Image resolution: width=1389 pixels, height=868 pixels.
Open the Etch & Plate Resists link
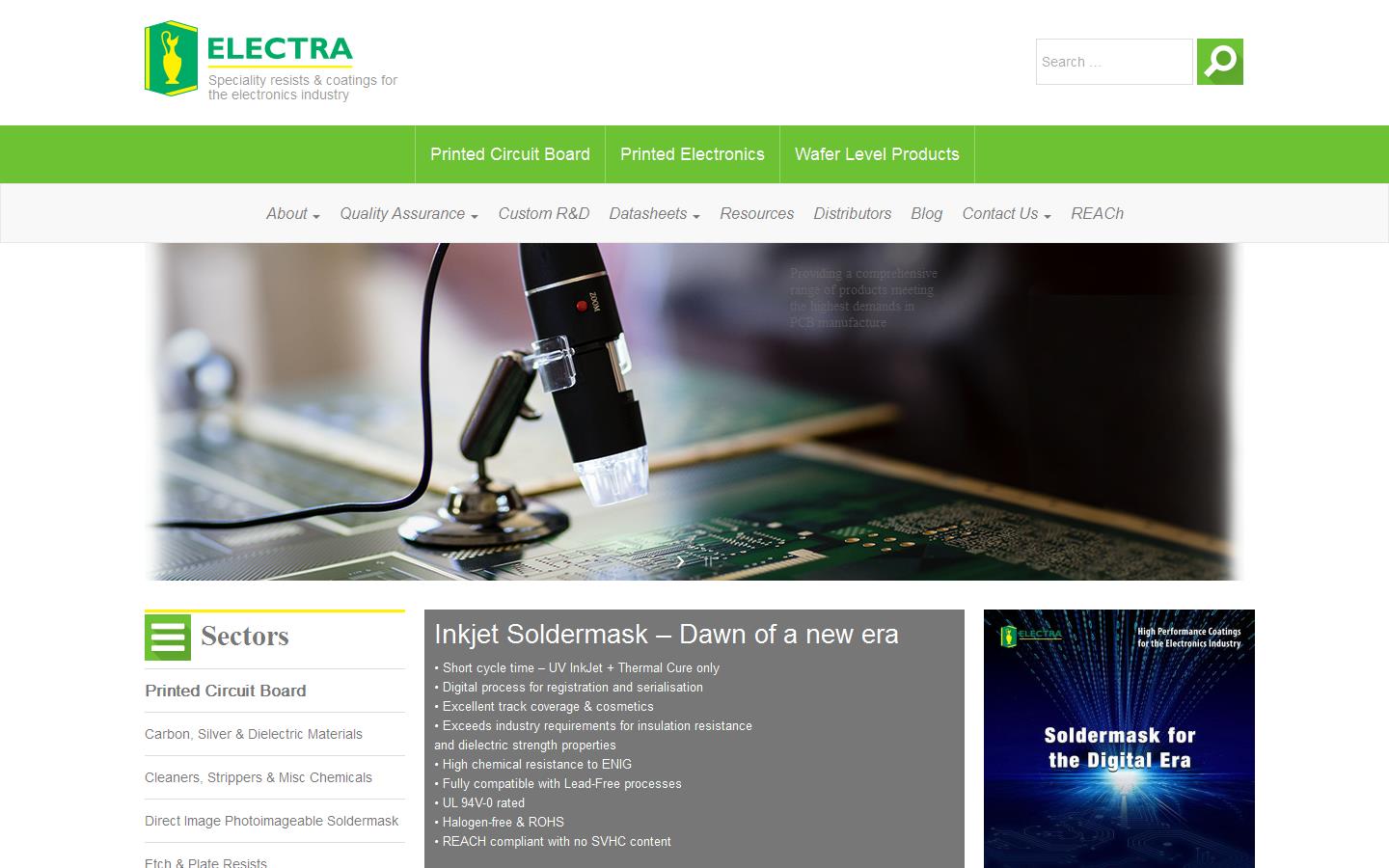(x=205, y=863)
